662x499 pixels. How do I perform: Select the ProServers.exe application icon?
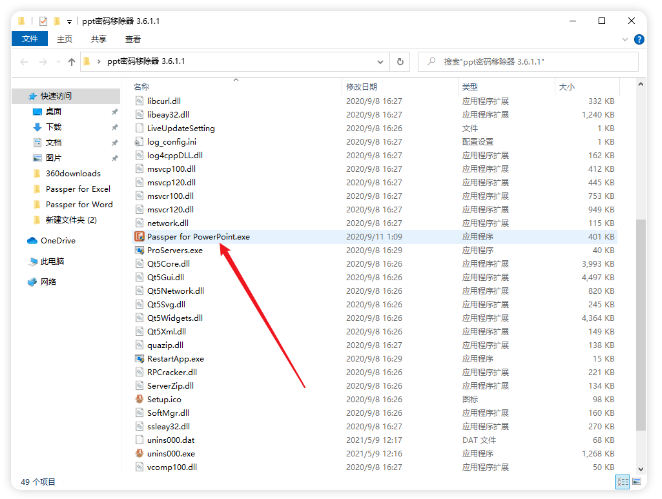click(x=140, y=250)
